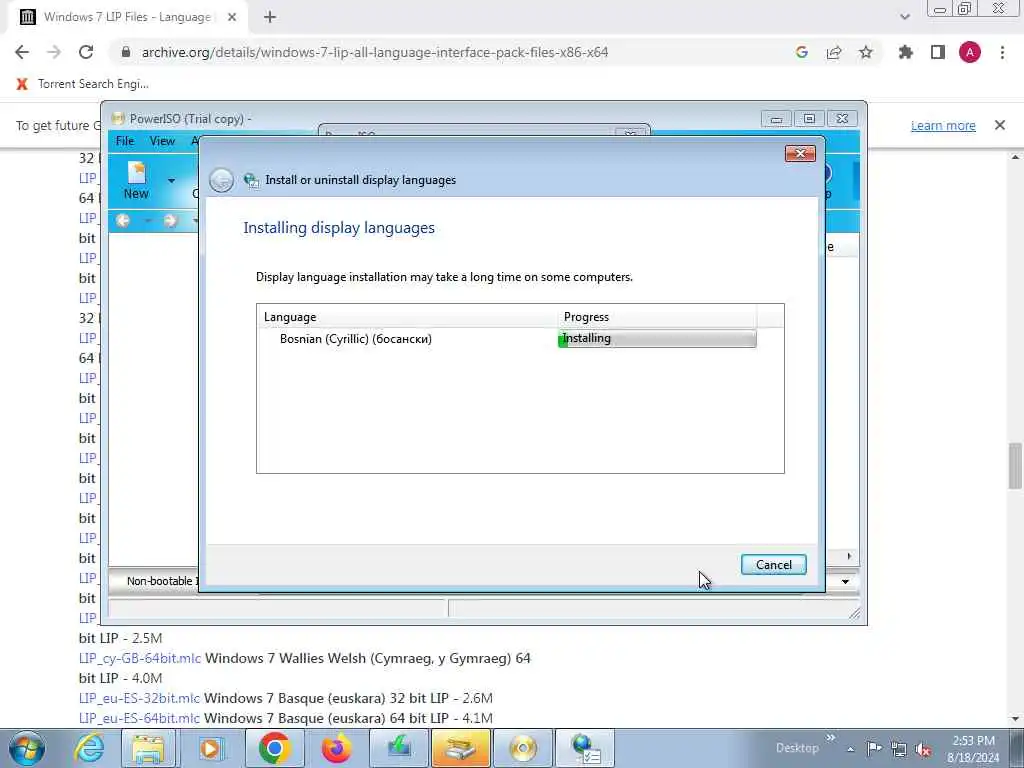Open the tab search dropdown chevron
The image size is (1024, 768).
[904, 17]
